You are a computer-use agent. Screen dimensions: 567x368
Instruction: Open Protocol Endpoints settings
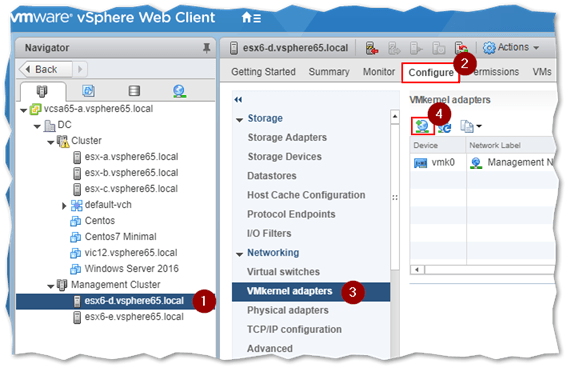pyautogui.click(x=291, y=214)
